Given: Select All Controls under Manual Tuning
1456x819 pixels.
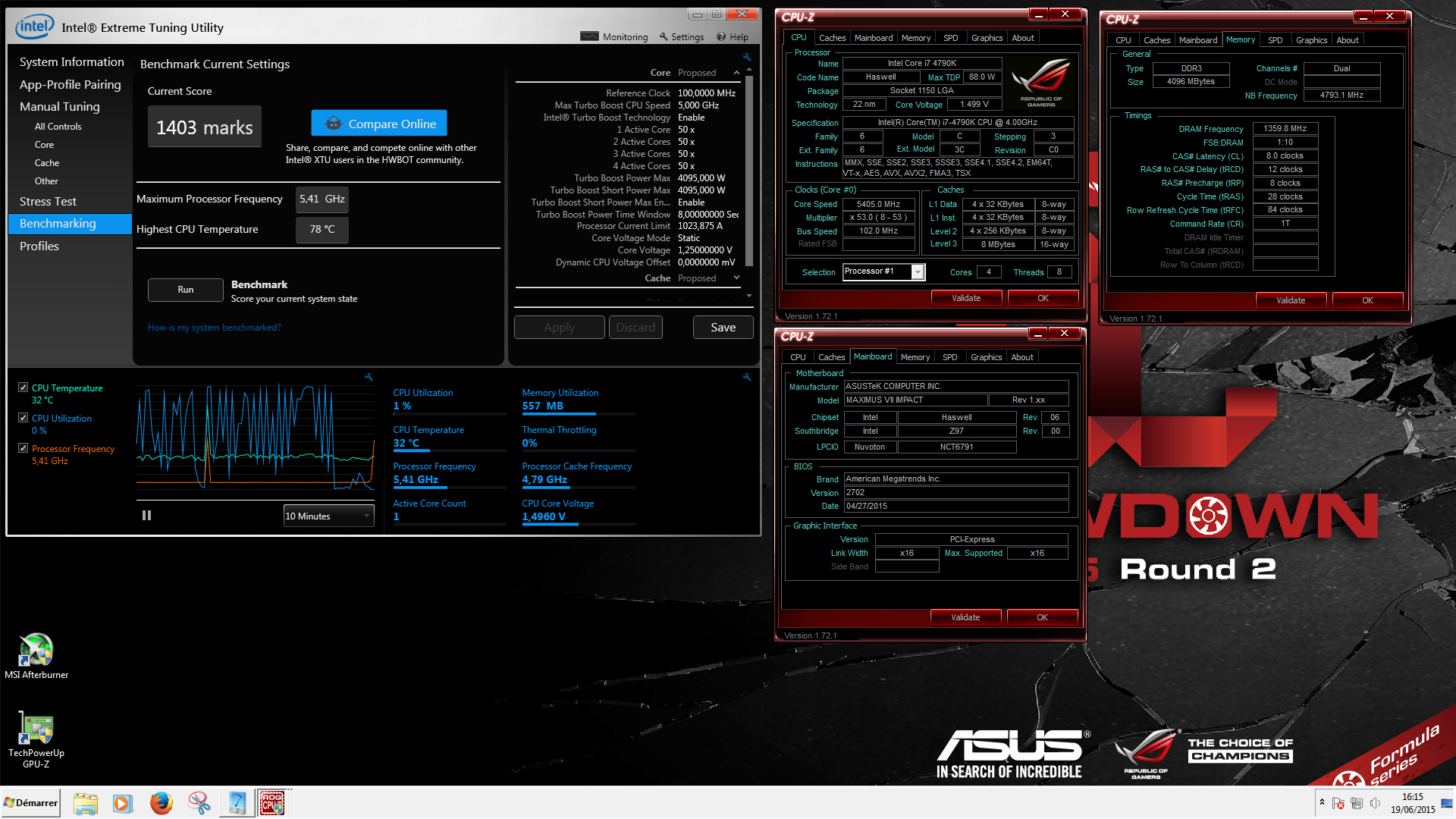Looking at the screenshot, I should click(x=58, y=127).
